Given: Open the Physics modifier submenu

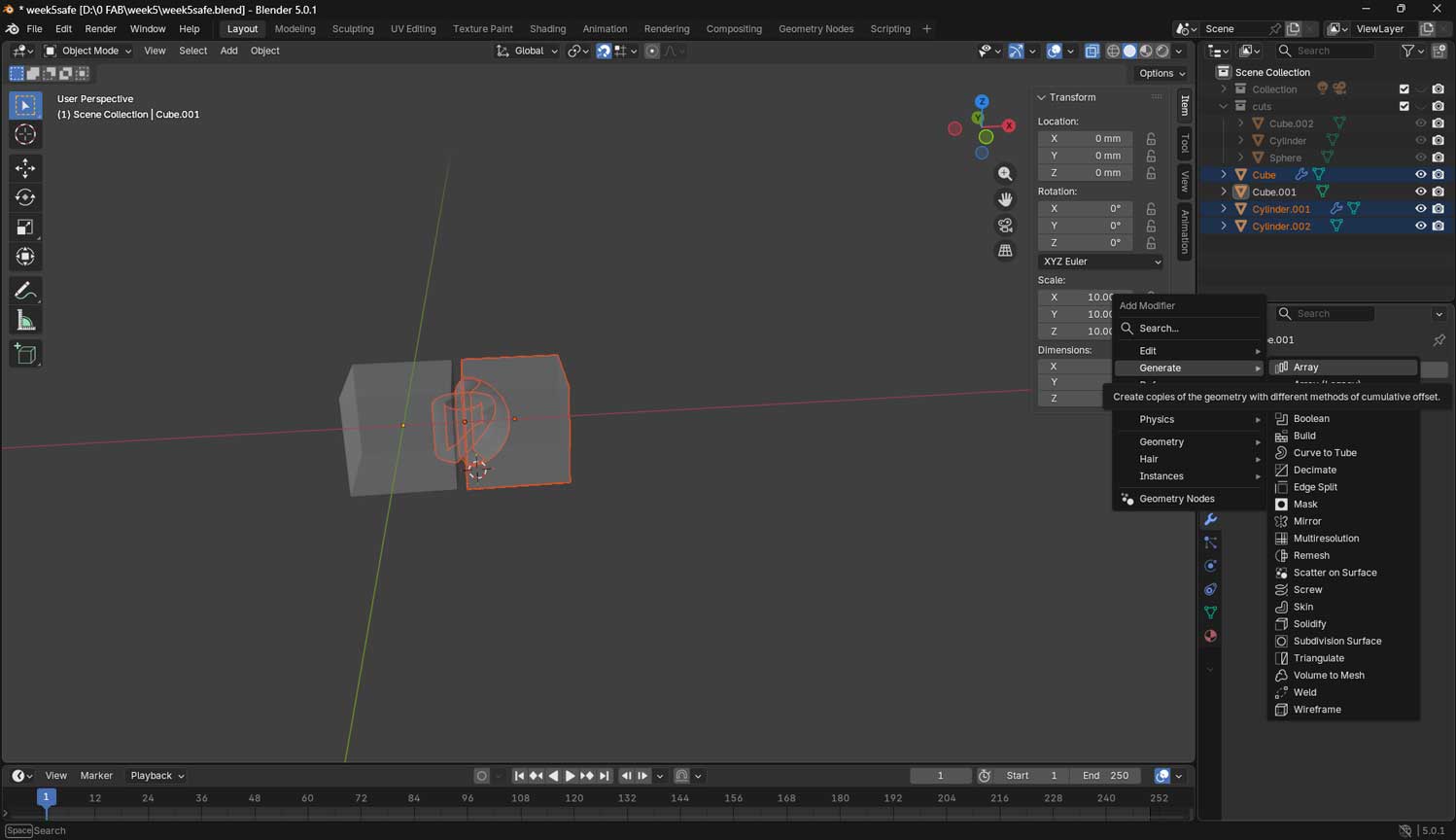Looking at the screenshot, I should [1190, 420].
